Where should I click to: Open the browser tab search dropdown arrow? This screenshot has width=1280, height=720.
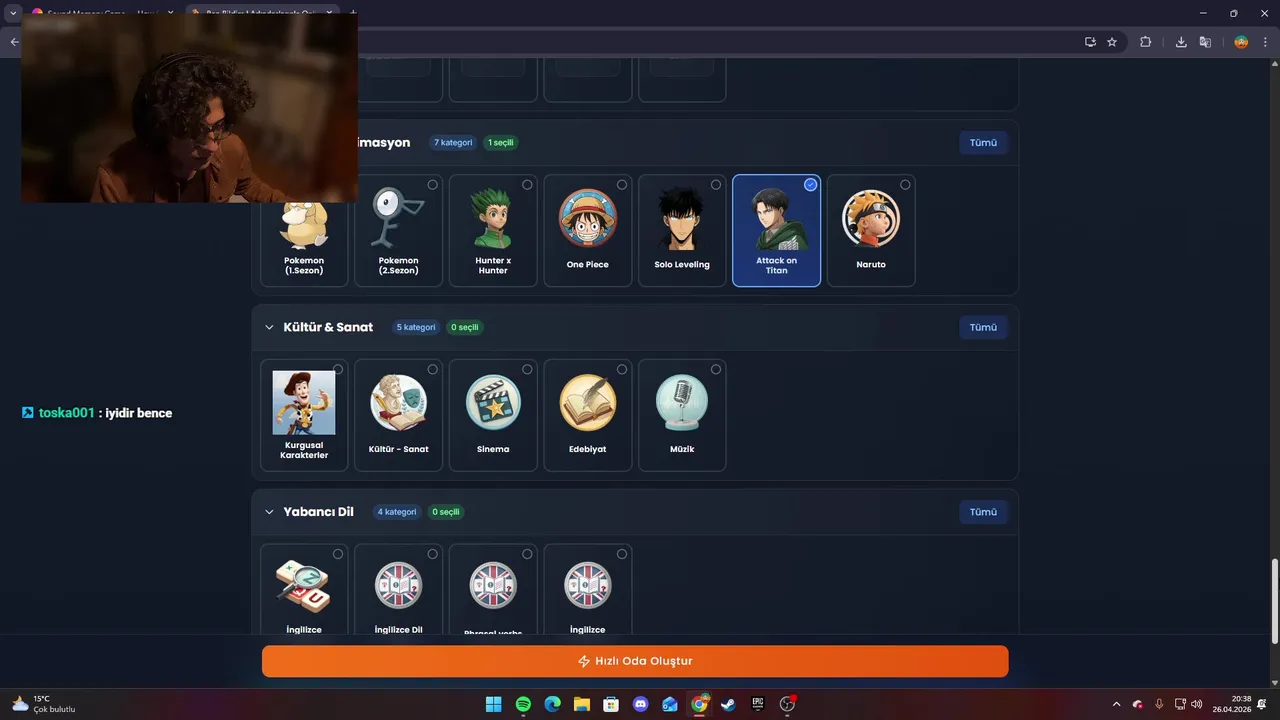click(x=13, y=13)
